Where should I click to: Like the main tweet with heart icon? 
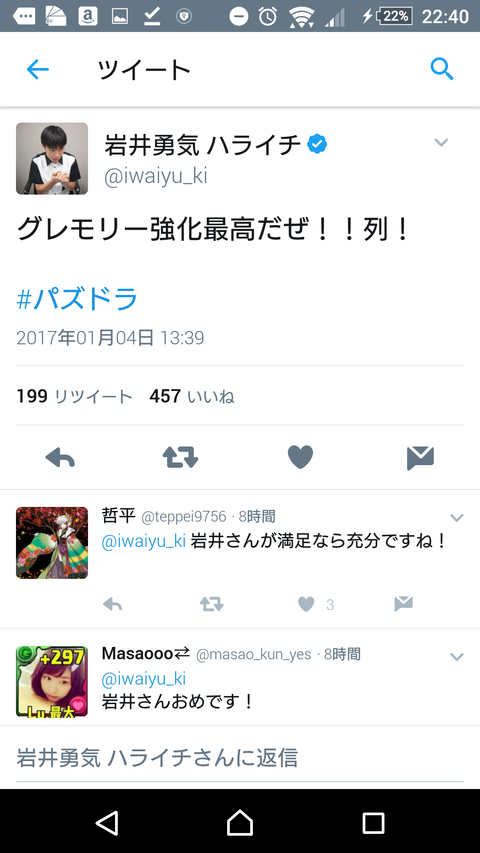tap(300, 457)
